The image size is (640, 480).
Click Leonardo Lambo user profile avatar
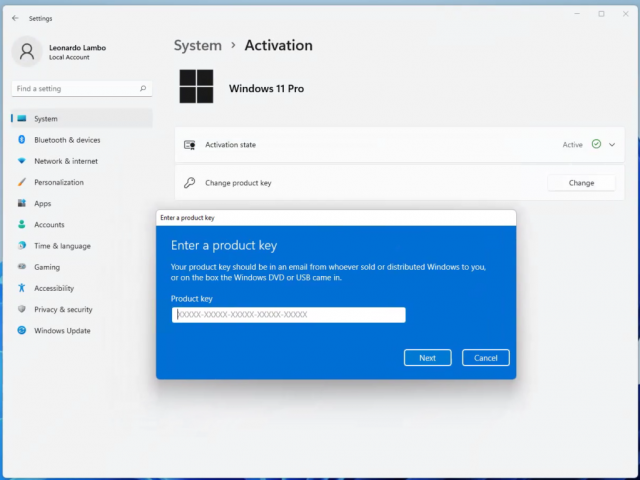pyautogui.click(x=27, y=50)
